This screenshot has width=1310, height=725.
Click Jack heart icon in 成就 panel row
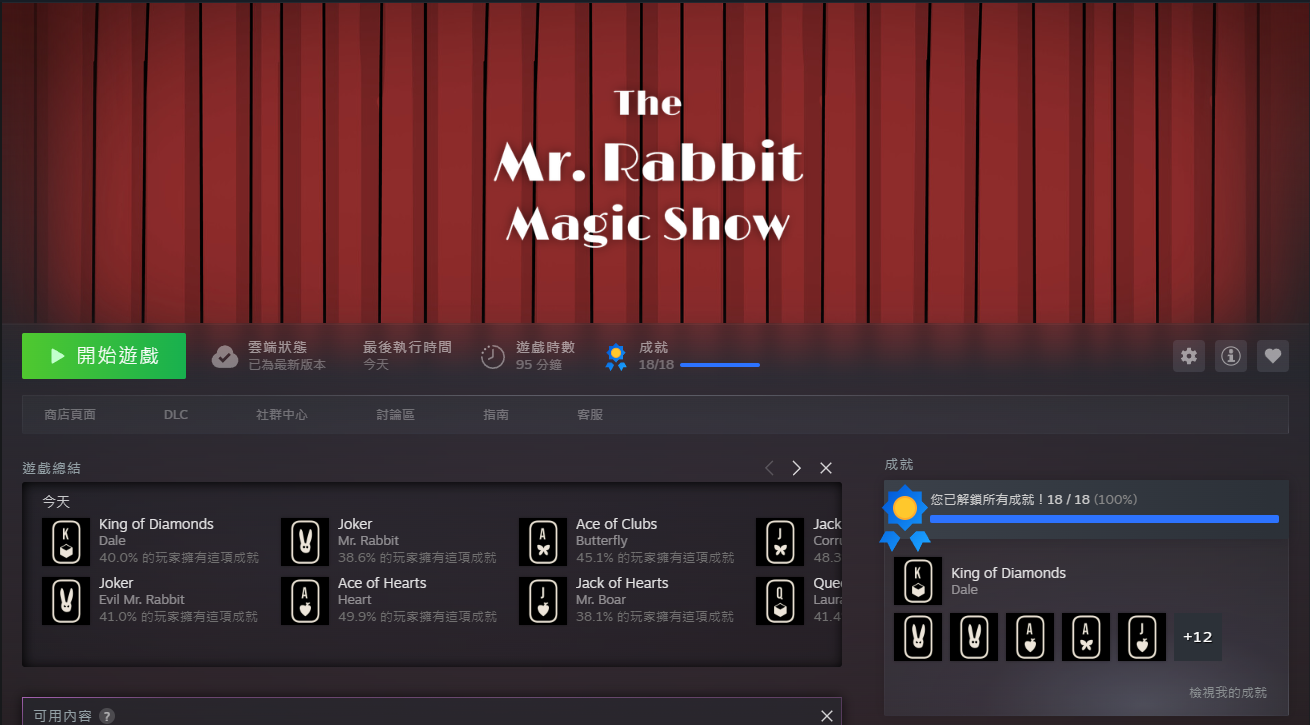point(1142,637)
